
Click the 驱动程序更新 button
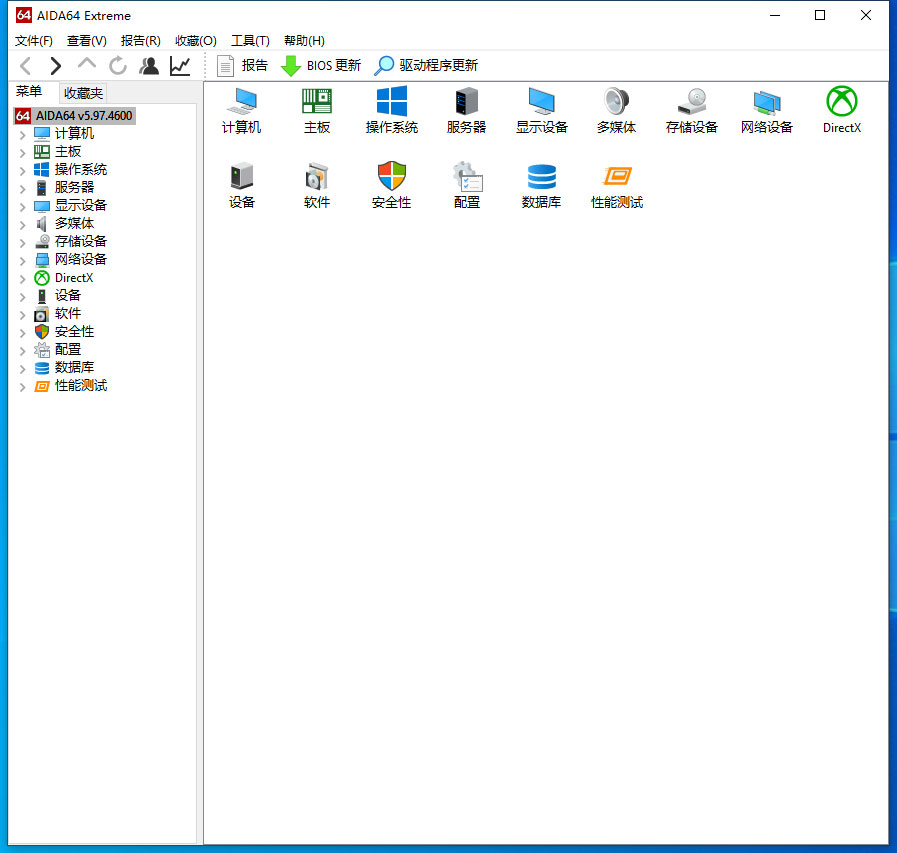[426, 66]
